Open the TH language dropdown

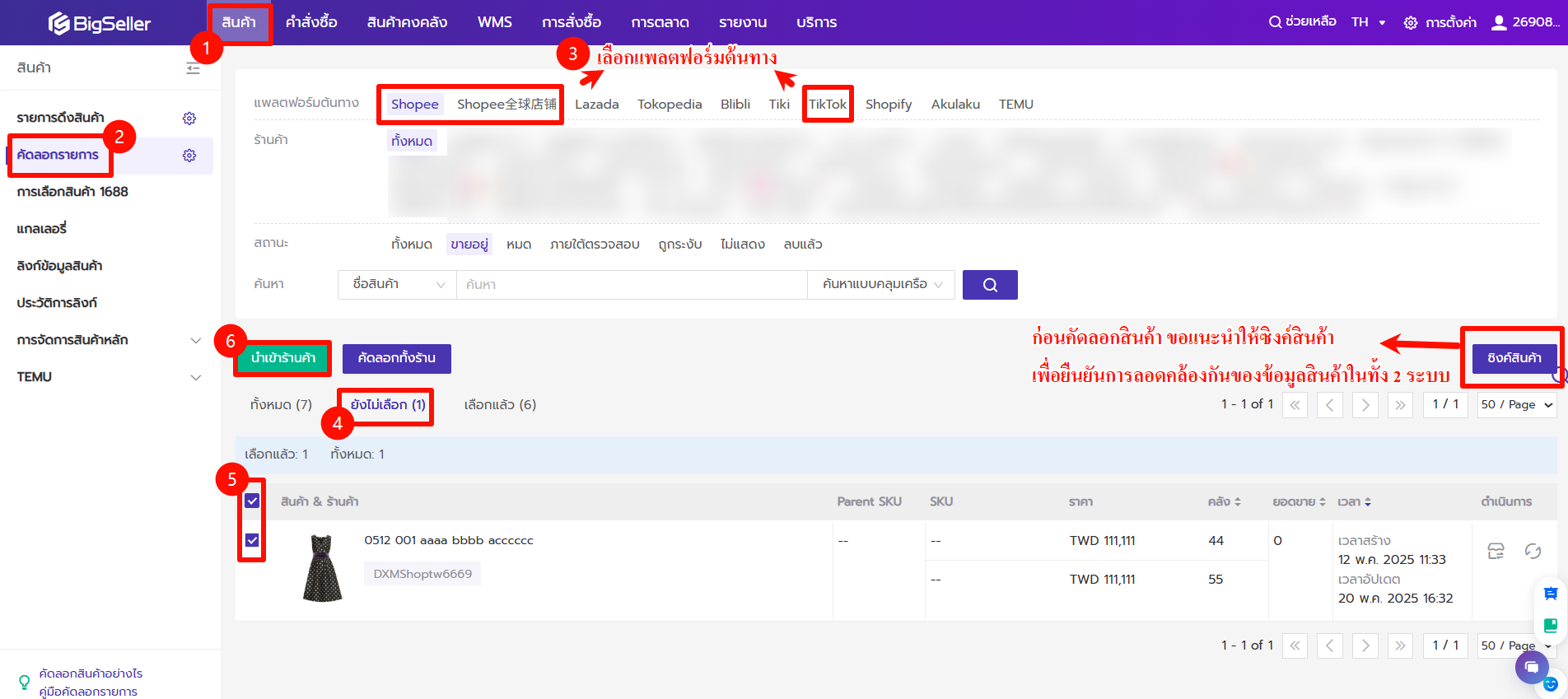click(x=1369, y=22)
